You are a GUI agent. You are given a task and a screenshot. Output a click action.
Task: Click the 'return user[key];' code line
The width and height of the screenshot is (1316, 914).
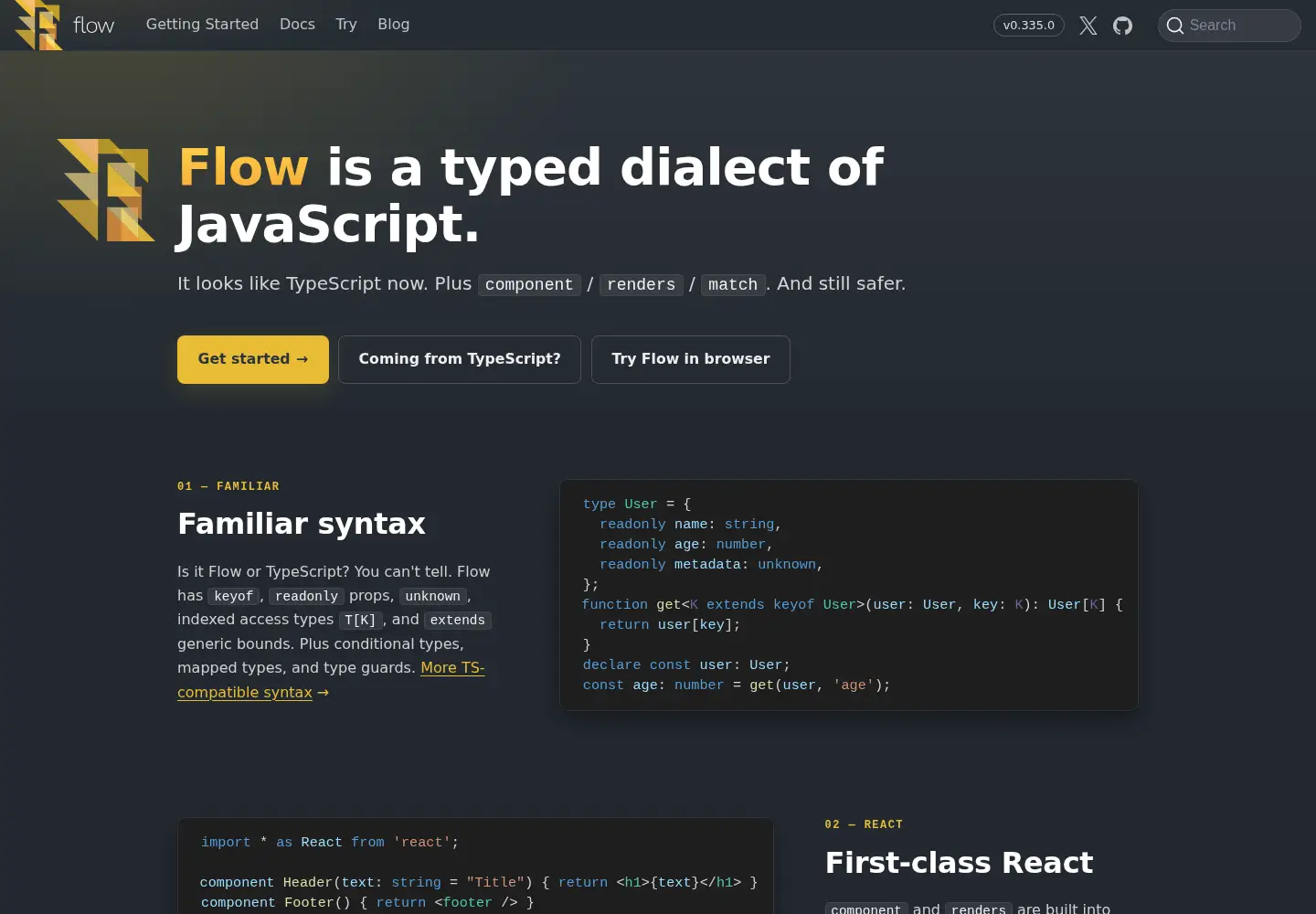pos(670,625)
